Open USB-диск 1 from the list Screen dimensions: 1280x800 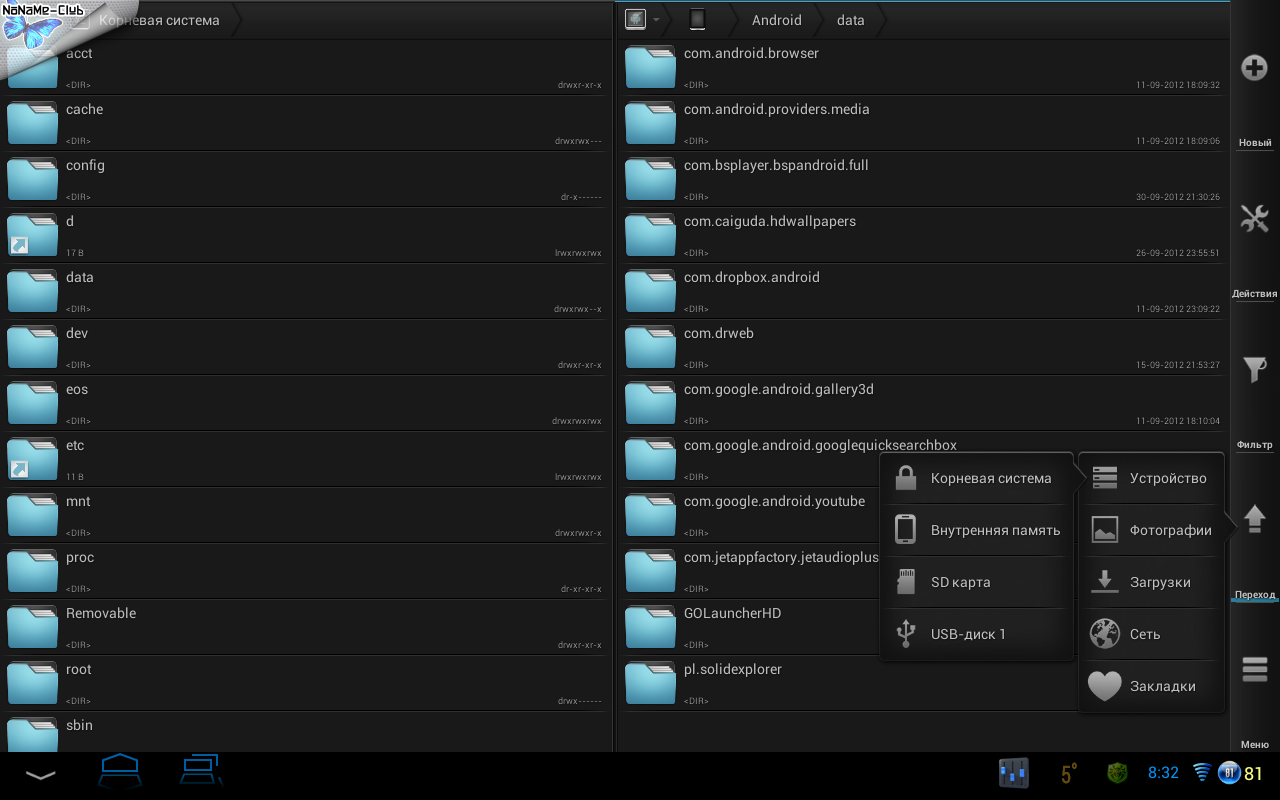coord(977,634)
